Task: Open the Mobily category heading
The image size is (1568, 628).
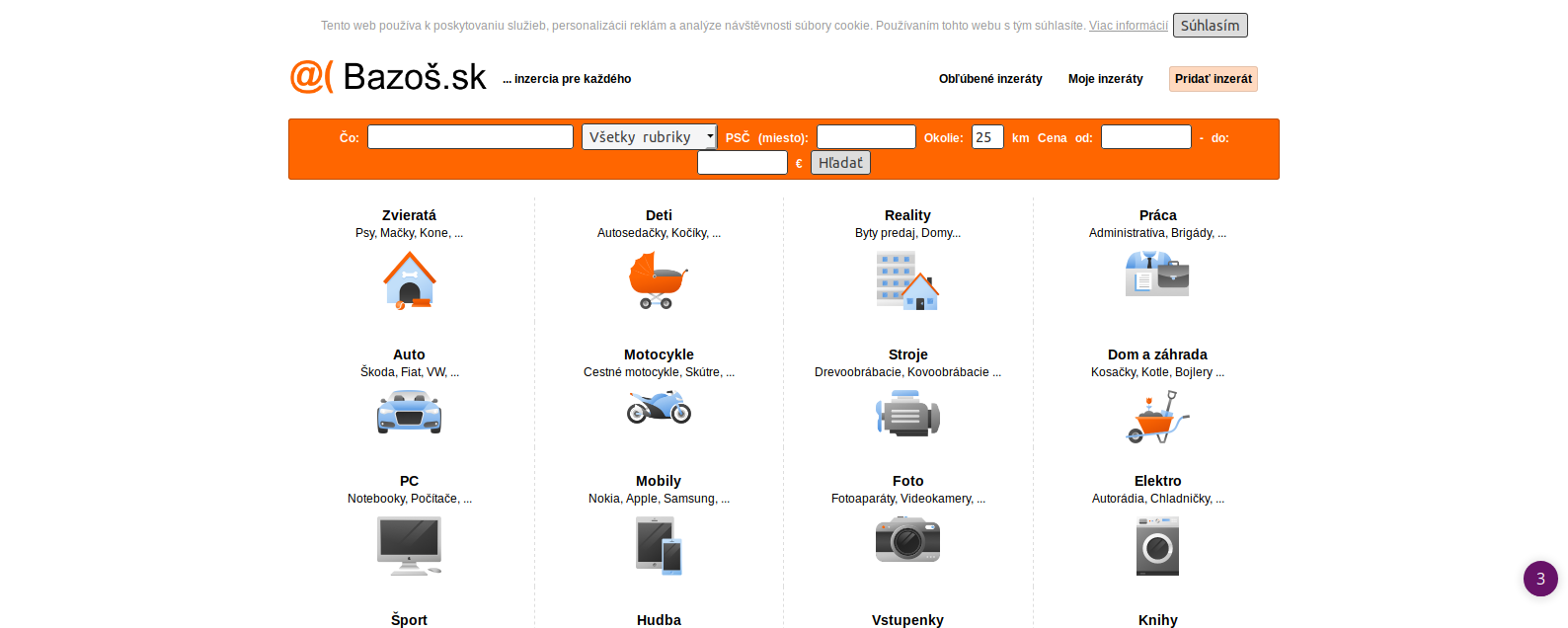Action: point(659,481)
